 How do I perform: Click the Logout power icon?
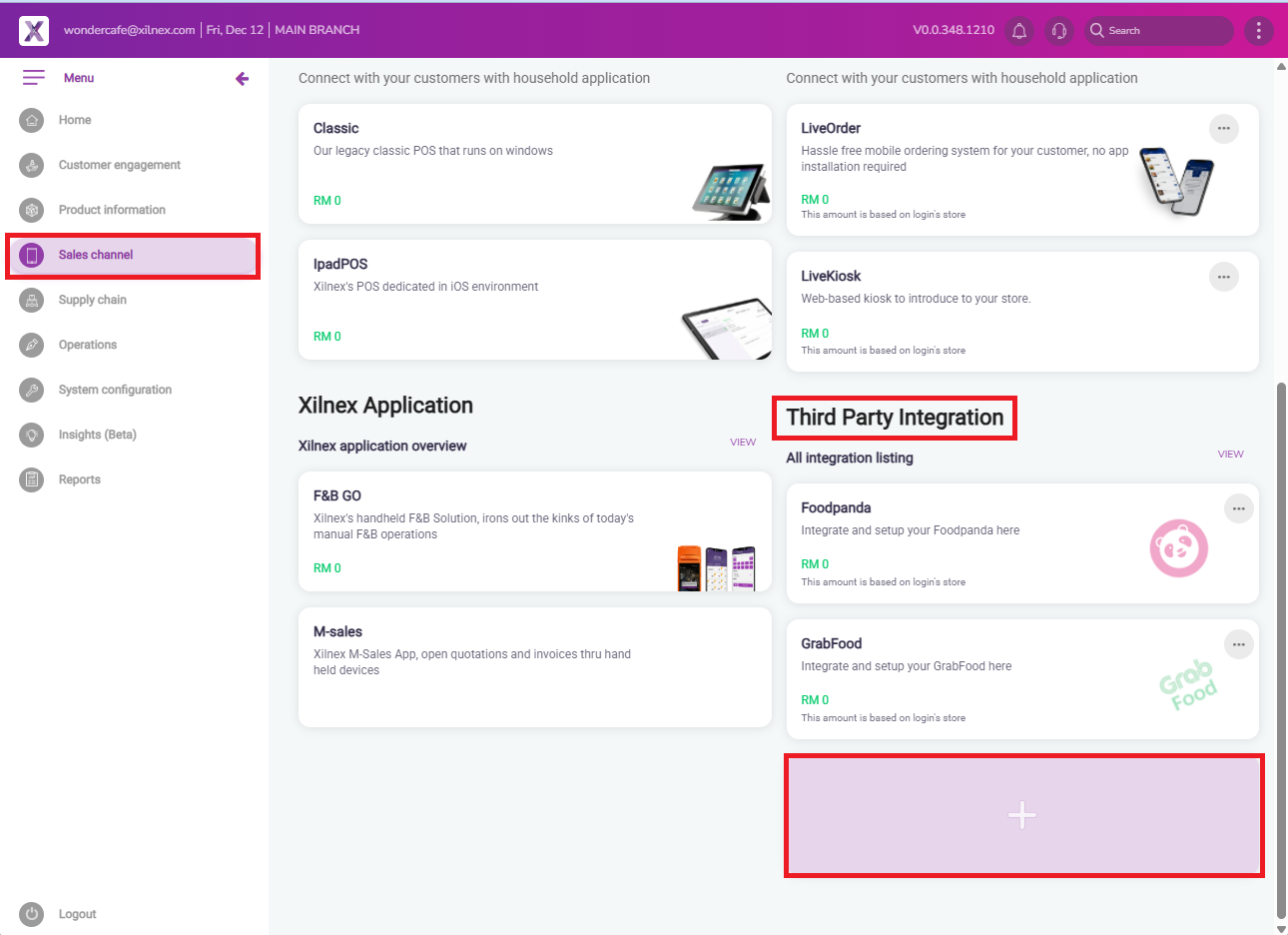tap(32, 914)
